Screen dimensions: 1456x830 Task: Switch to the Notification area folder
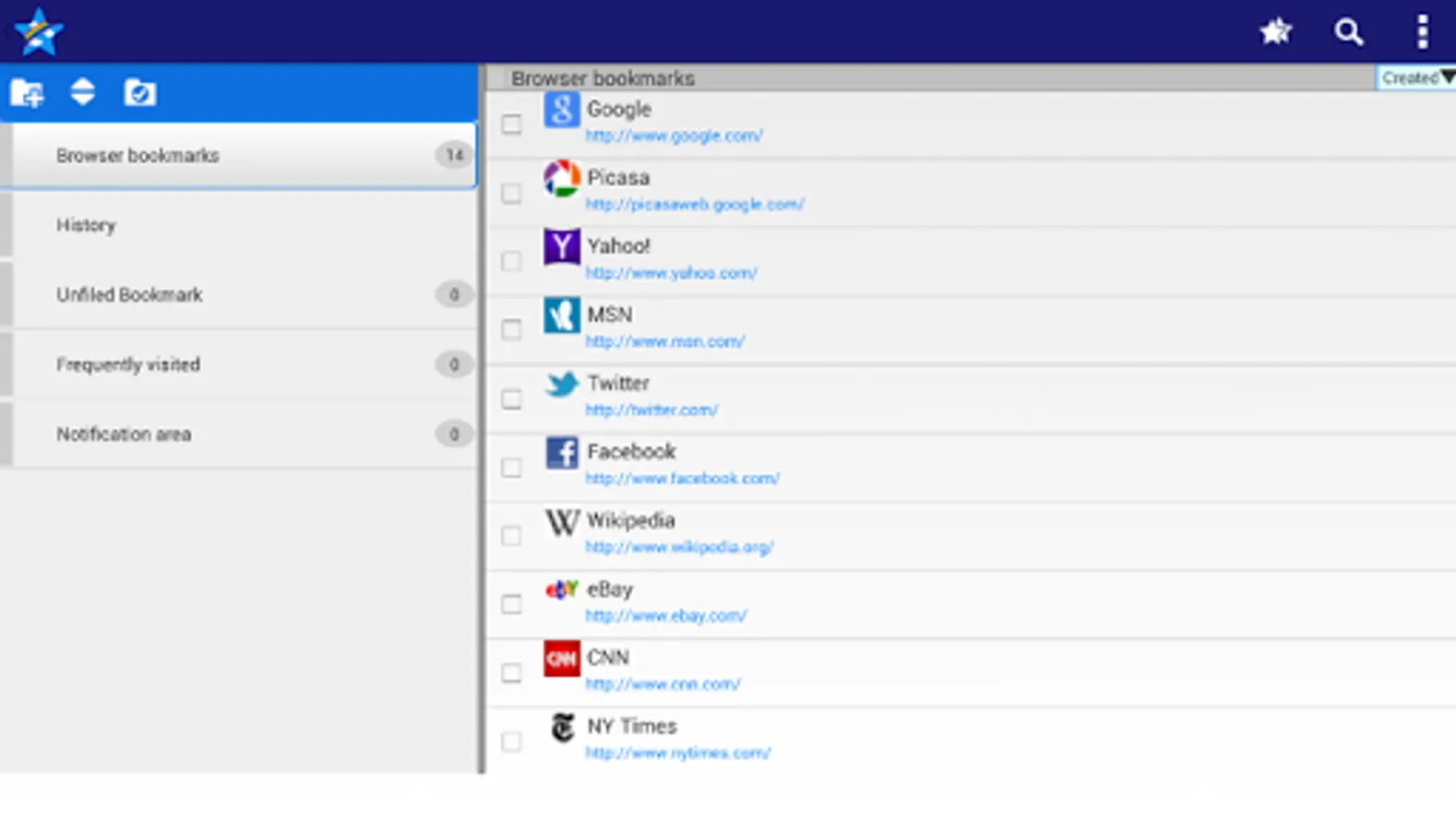(239, 434)
